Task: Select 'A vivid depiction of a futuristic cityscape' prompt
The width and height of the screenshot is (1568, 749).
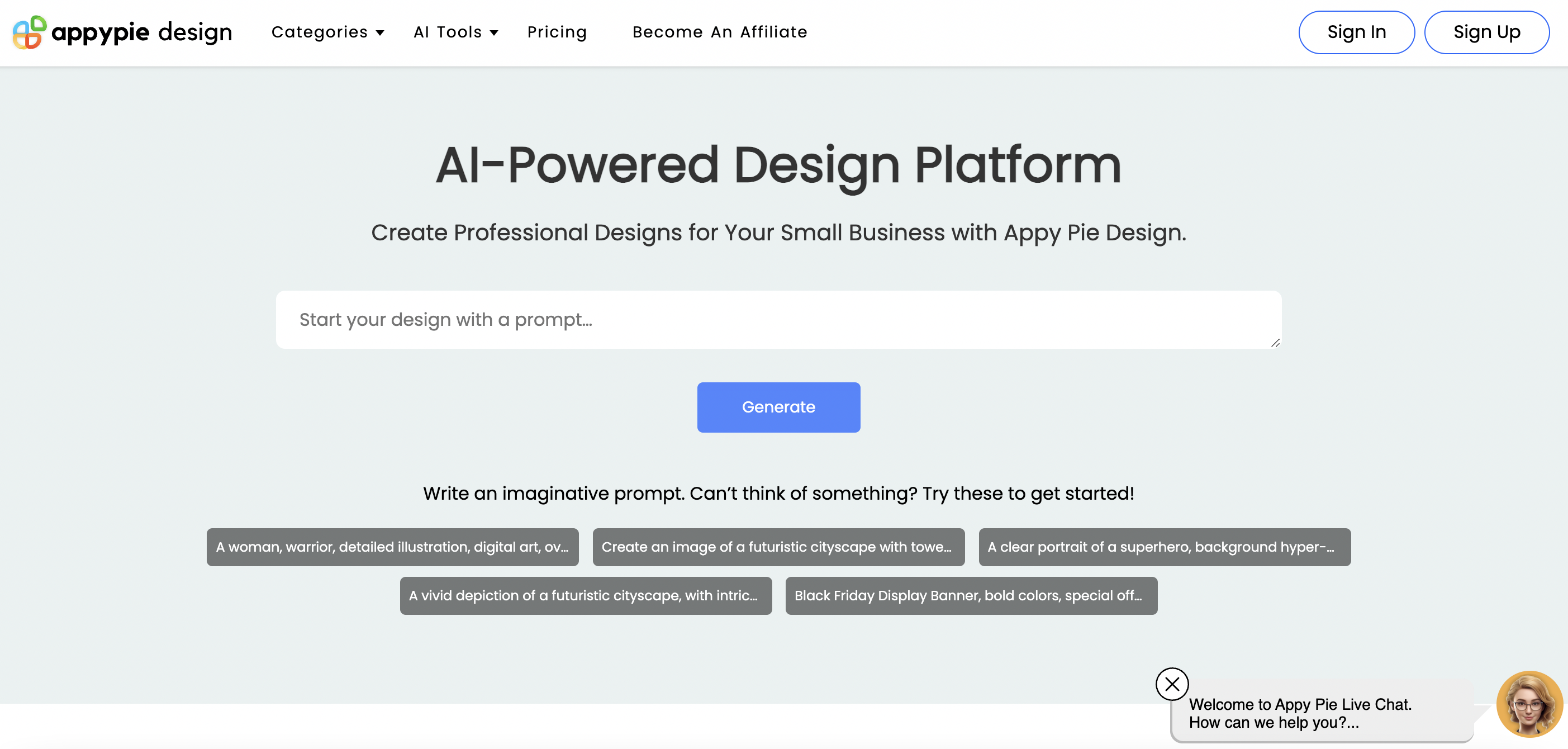Action: point(585,595)
